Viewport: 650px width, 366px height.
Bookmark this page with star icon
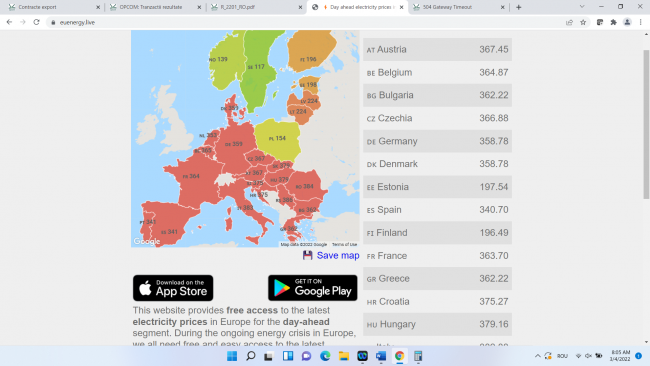583,22
